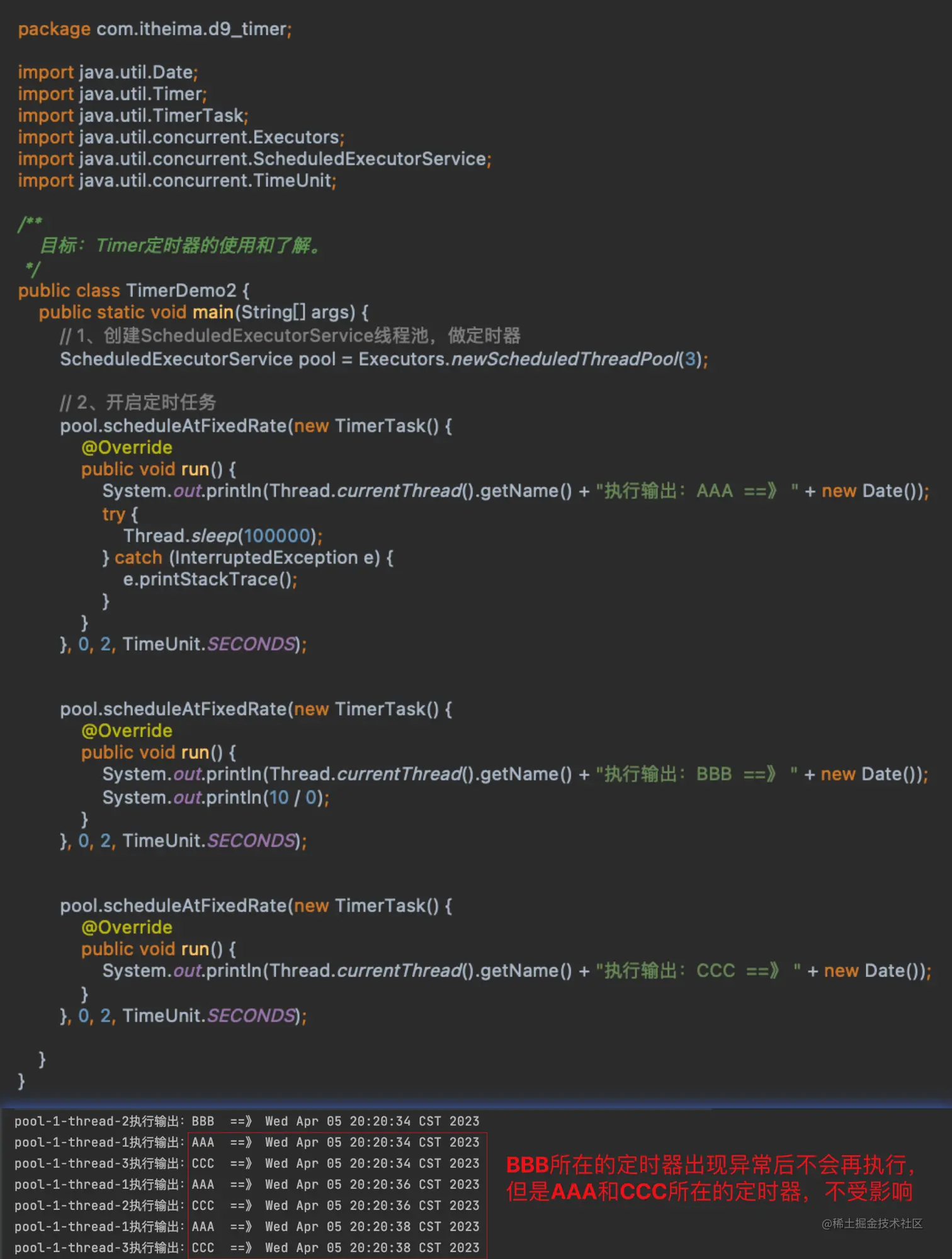Click console output AAA at 20:20:36
952x1259 pixels.
click(247, 1184)
